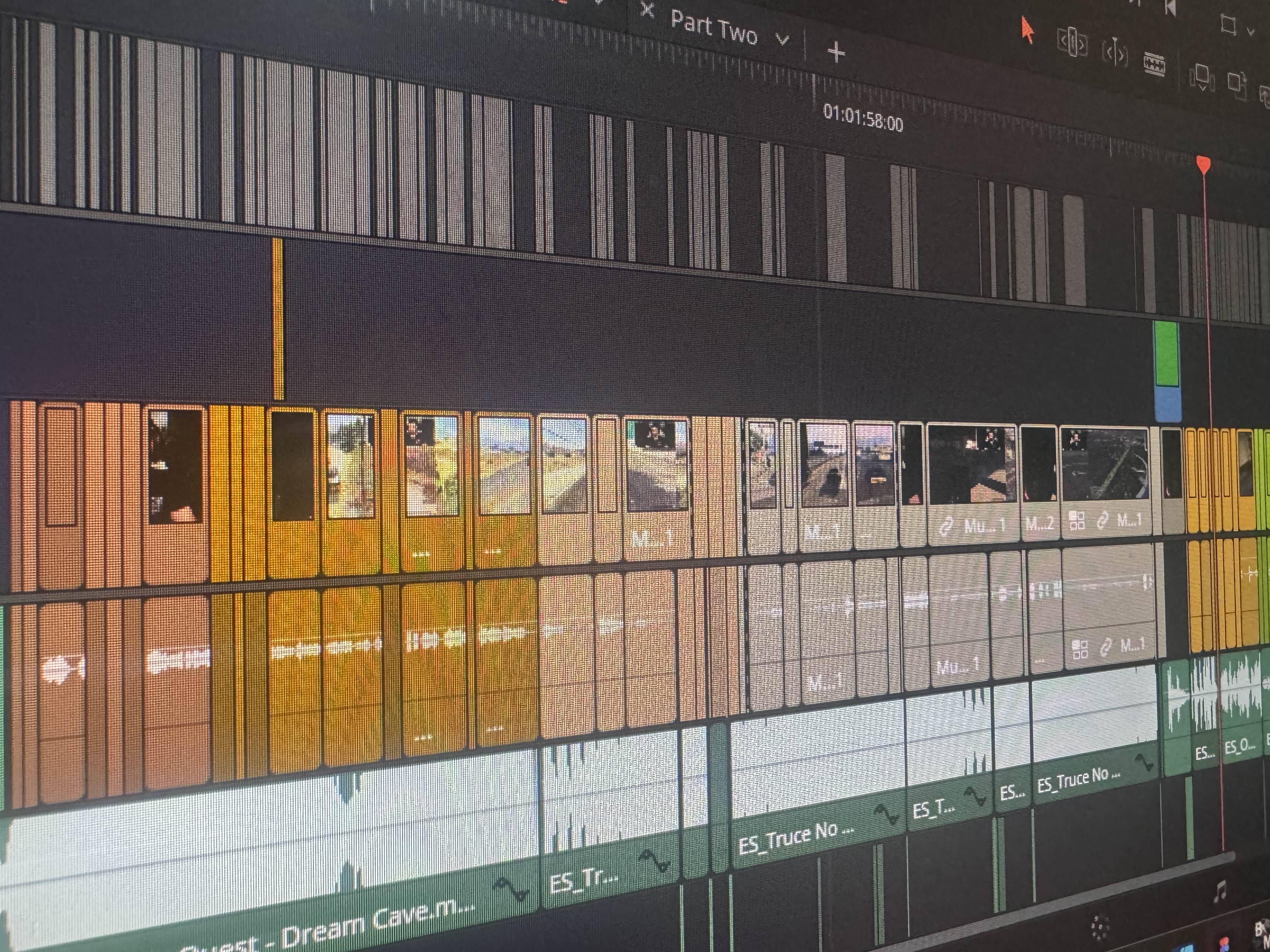This screenshot has height=952, width=1270.
Task: Choose the Blade Edit Mode razor tool
Action: tap(1154, 65)
